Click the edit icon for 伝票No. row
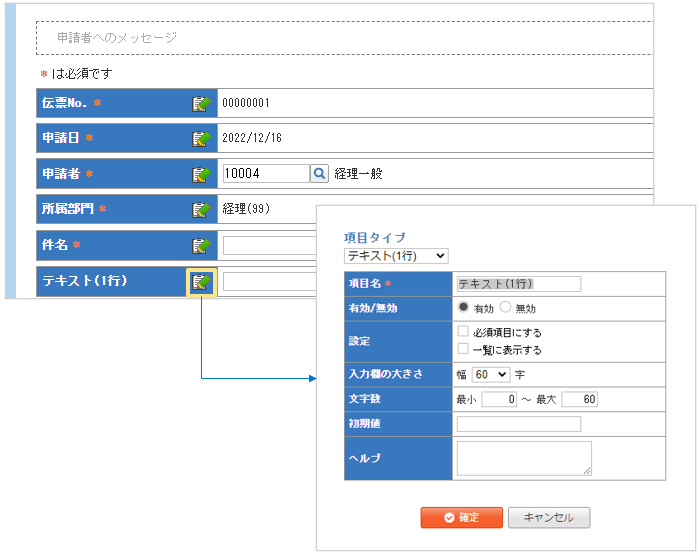 coord(201,103)
